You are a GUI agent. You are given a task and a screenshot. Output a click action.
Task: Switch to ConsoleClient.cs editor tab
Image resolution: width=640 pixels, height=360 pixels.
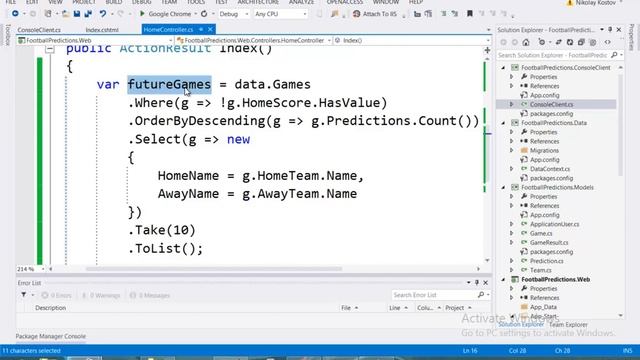[39, 30]
